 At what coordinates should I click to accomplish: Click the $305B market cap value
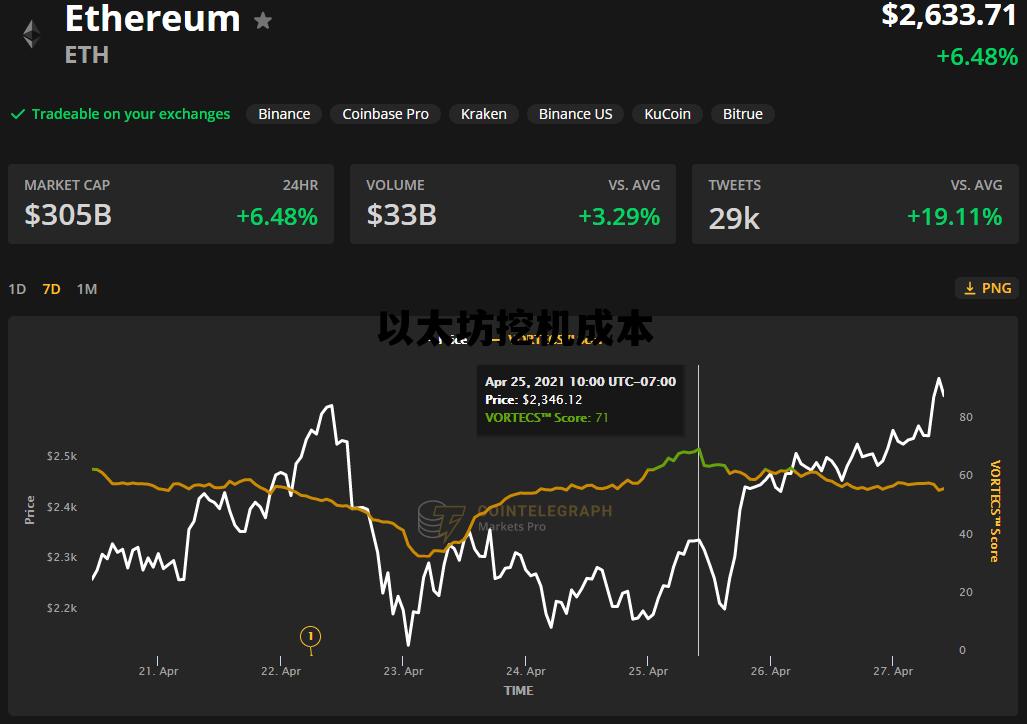[68, 215]
